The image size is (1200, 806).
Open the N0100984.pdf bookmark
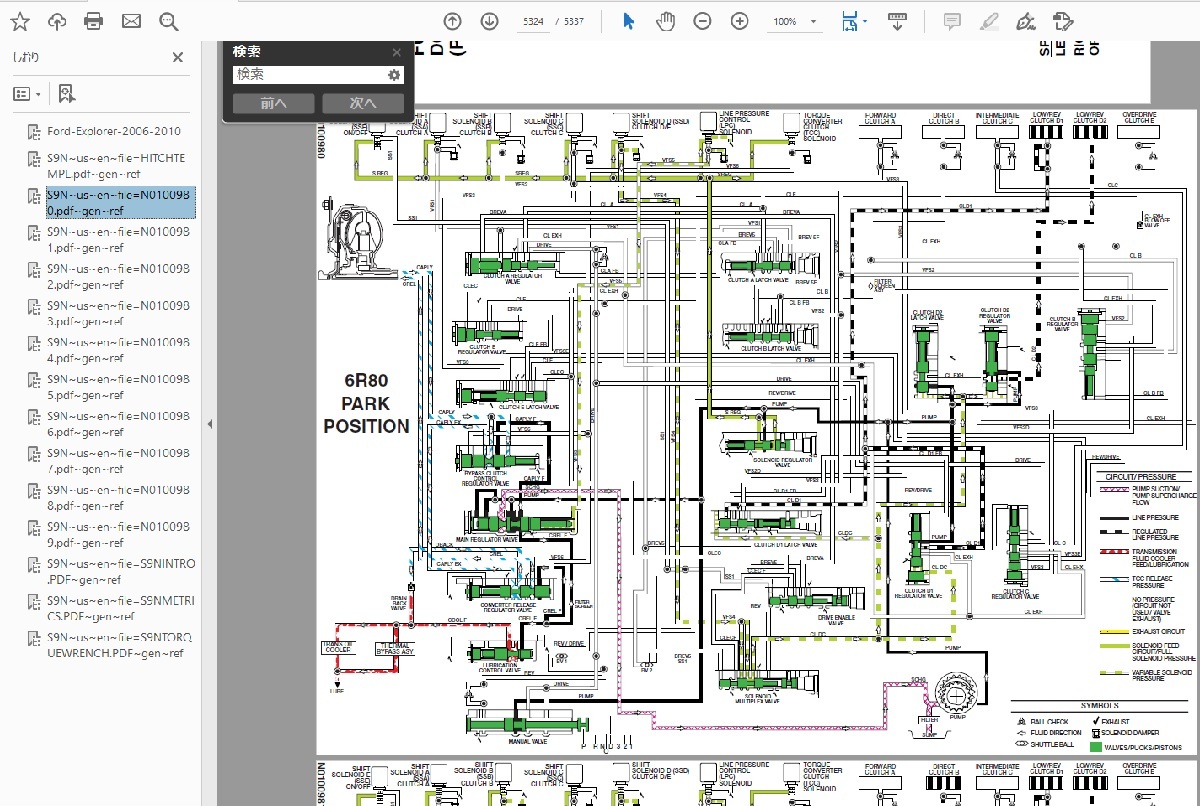pos(119,350)
